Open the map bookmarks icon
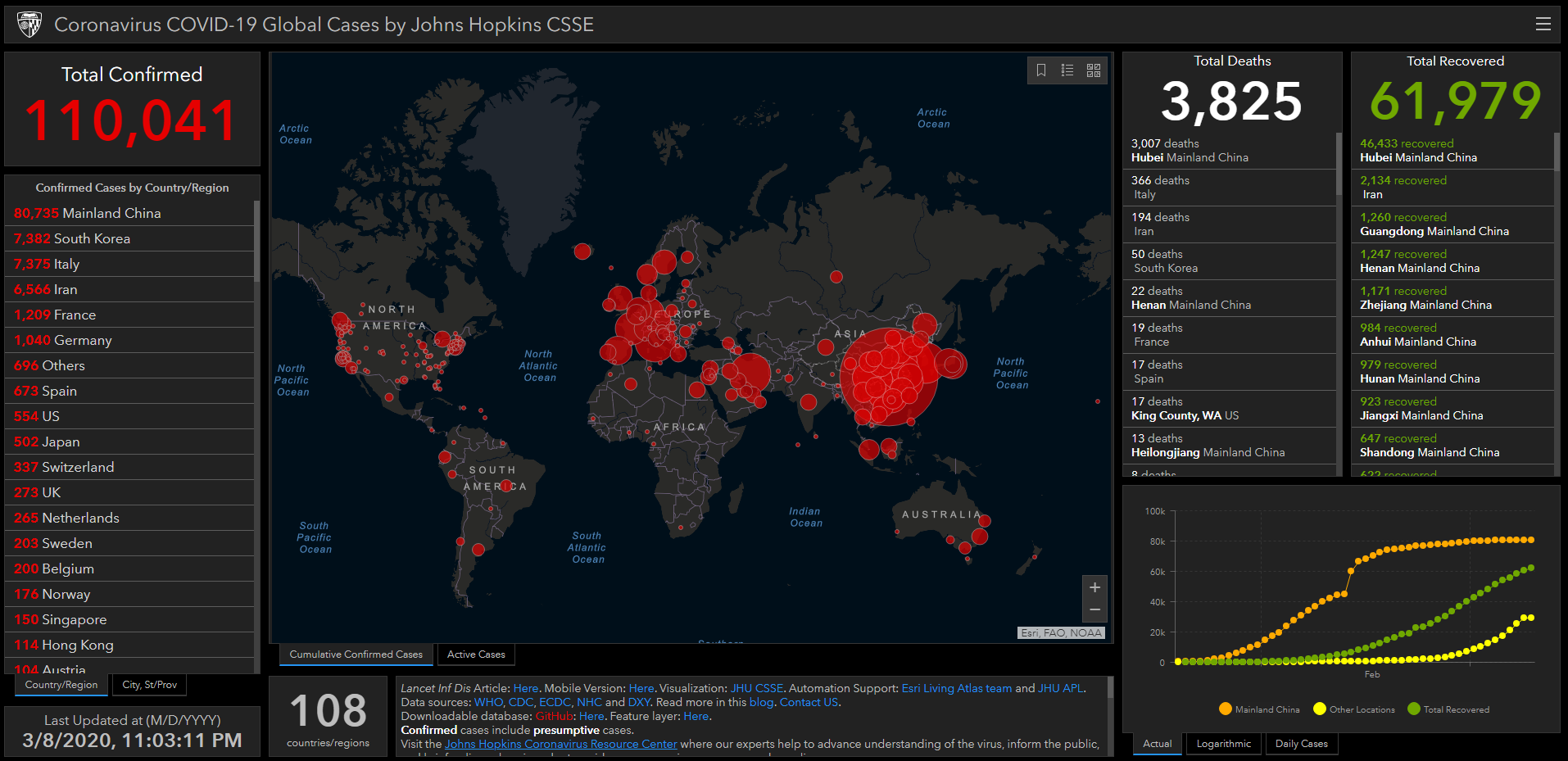 (x=1041, y=70)
